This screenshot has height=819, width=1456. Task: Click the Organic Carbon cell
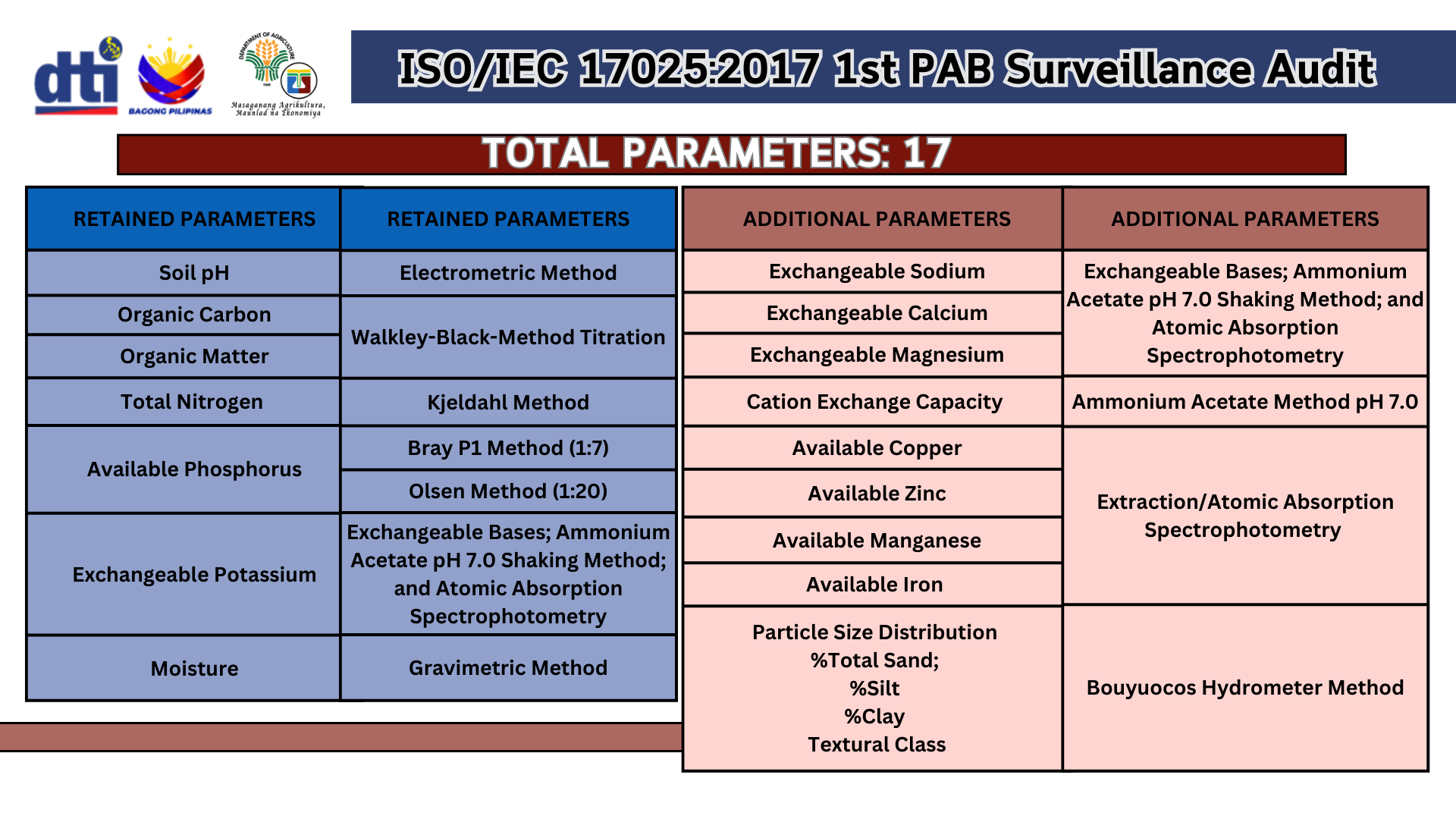tap(184, 315)
